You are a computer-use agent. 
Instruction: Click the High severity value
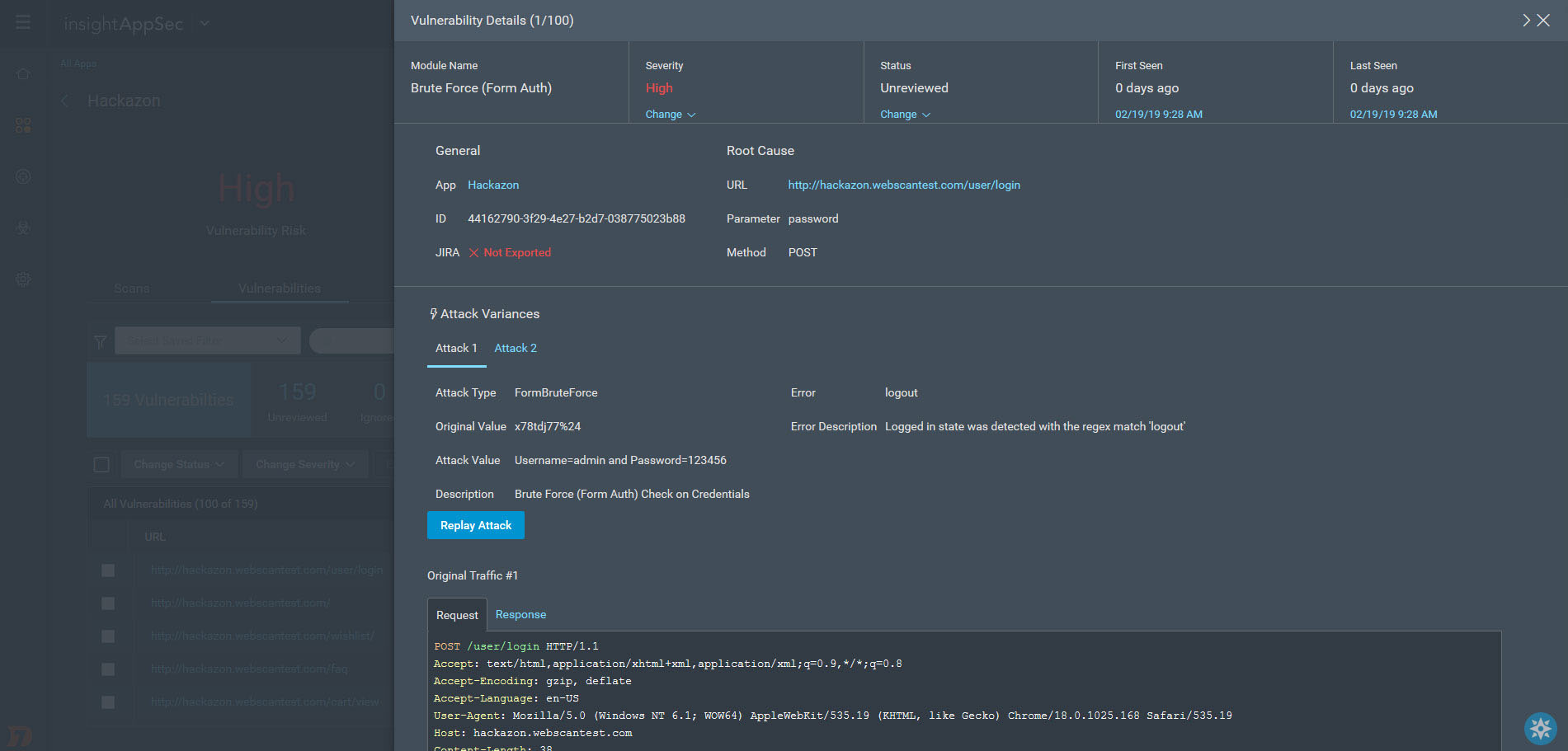click(659, 88)
